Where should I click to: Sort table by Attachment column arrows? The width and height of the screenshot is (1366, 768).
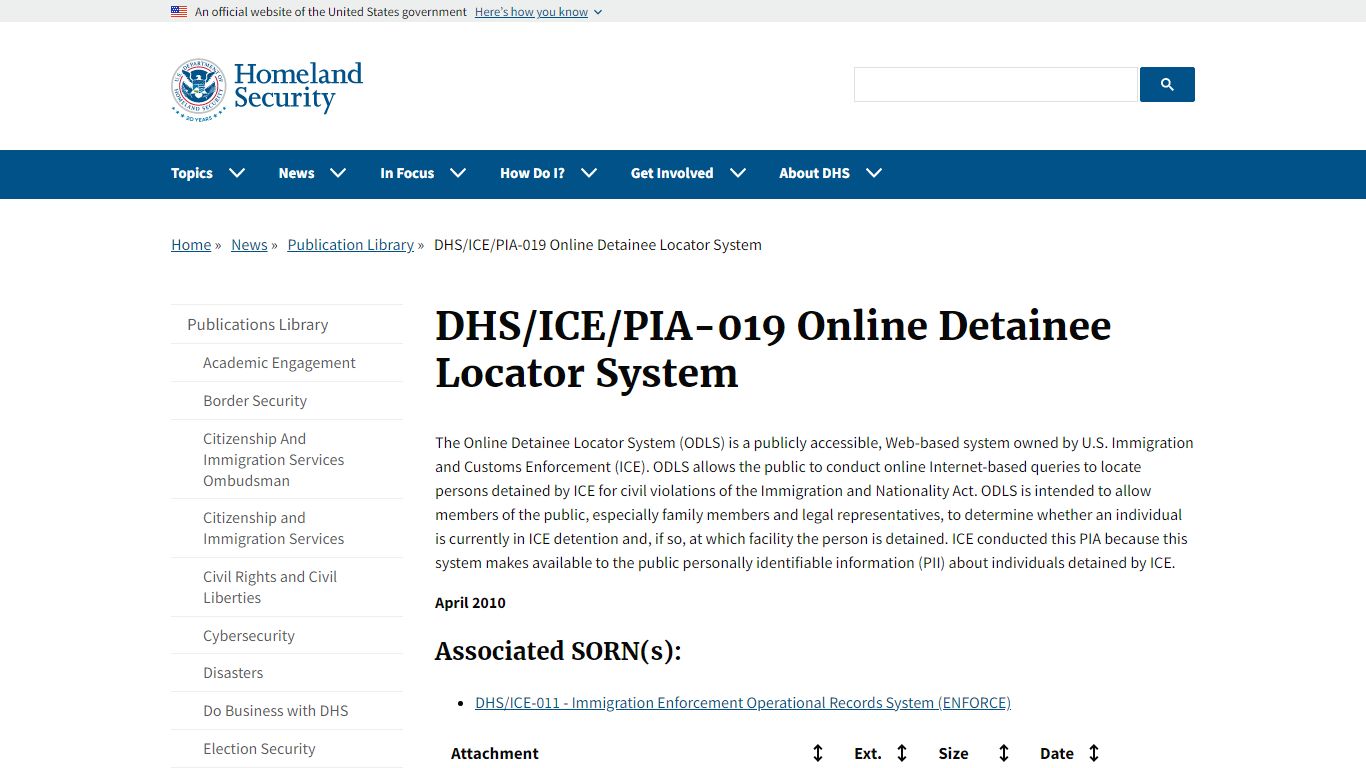click(817, 753)
